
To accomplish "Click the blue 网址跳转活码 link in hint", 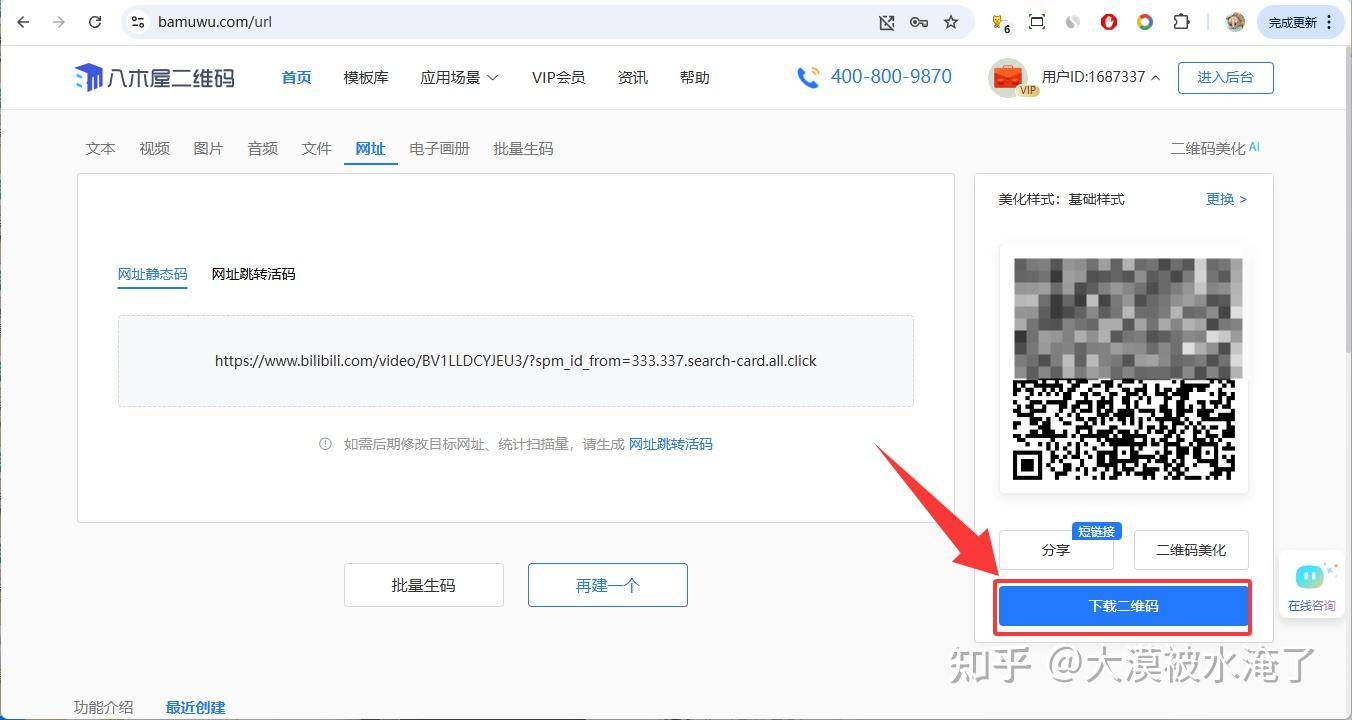I will click(670, 444).
